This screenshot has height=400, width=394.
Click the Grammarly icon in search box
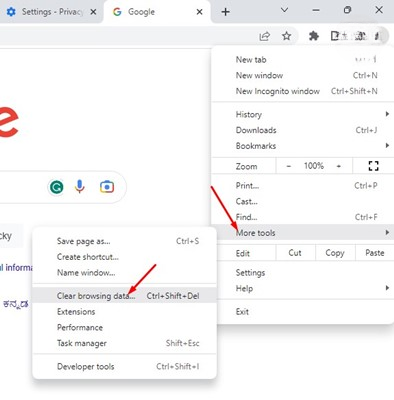tap(56, 187)
